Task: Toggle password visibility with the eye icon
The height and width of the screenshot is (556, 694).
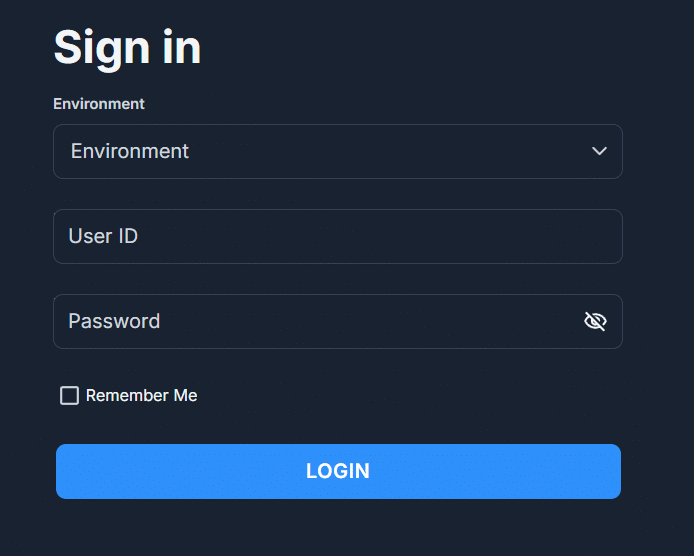Action: tap(595, 321)
